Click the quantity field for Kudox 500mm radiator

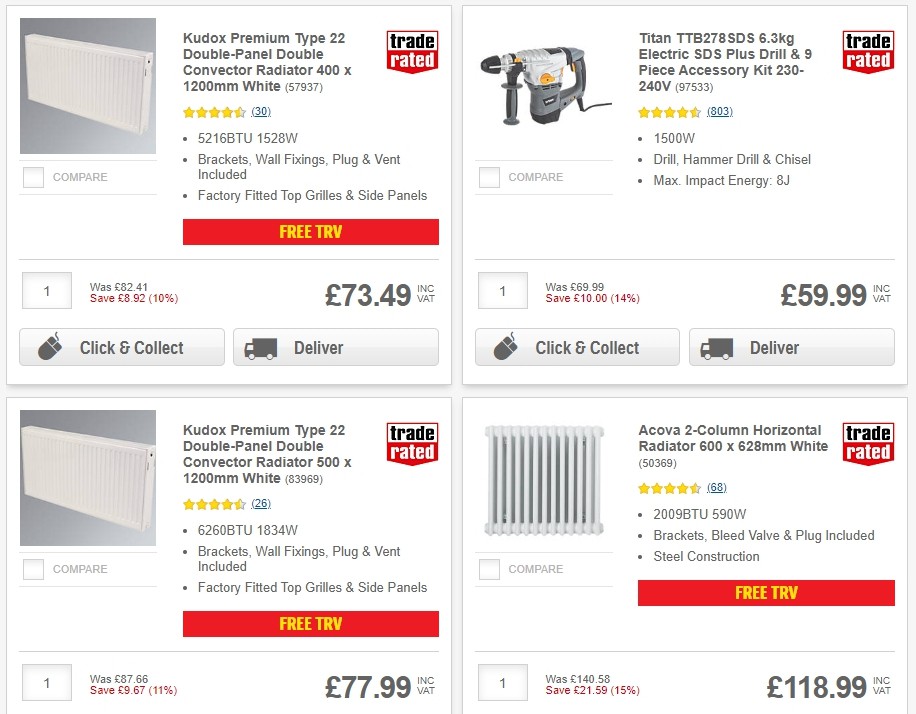[46, 683]
